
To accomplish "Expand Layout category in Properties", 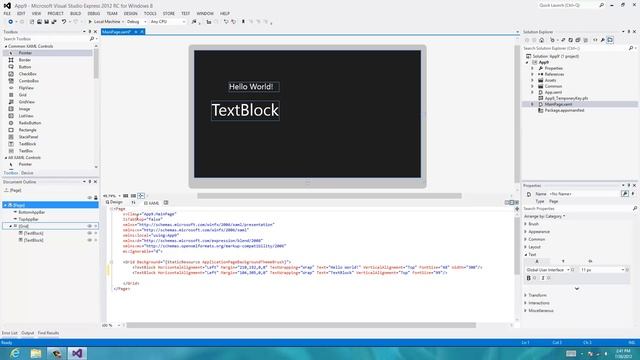I will 526,247.
